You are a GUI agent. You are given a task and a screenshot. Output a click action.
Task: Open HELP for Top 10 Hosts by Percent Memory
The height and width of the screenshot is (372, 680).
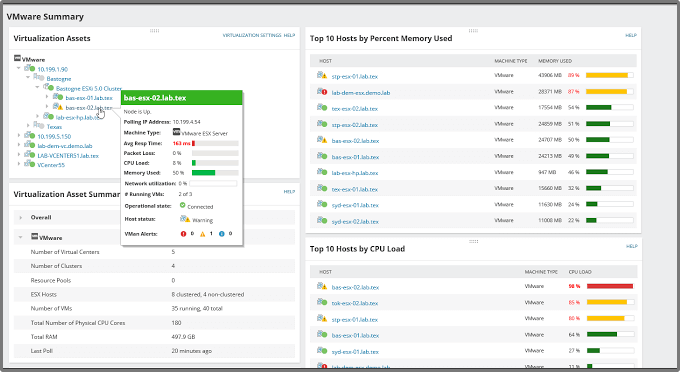[631, 35]
